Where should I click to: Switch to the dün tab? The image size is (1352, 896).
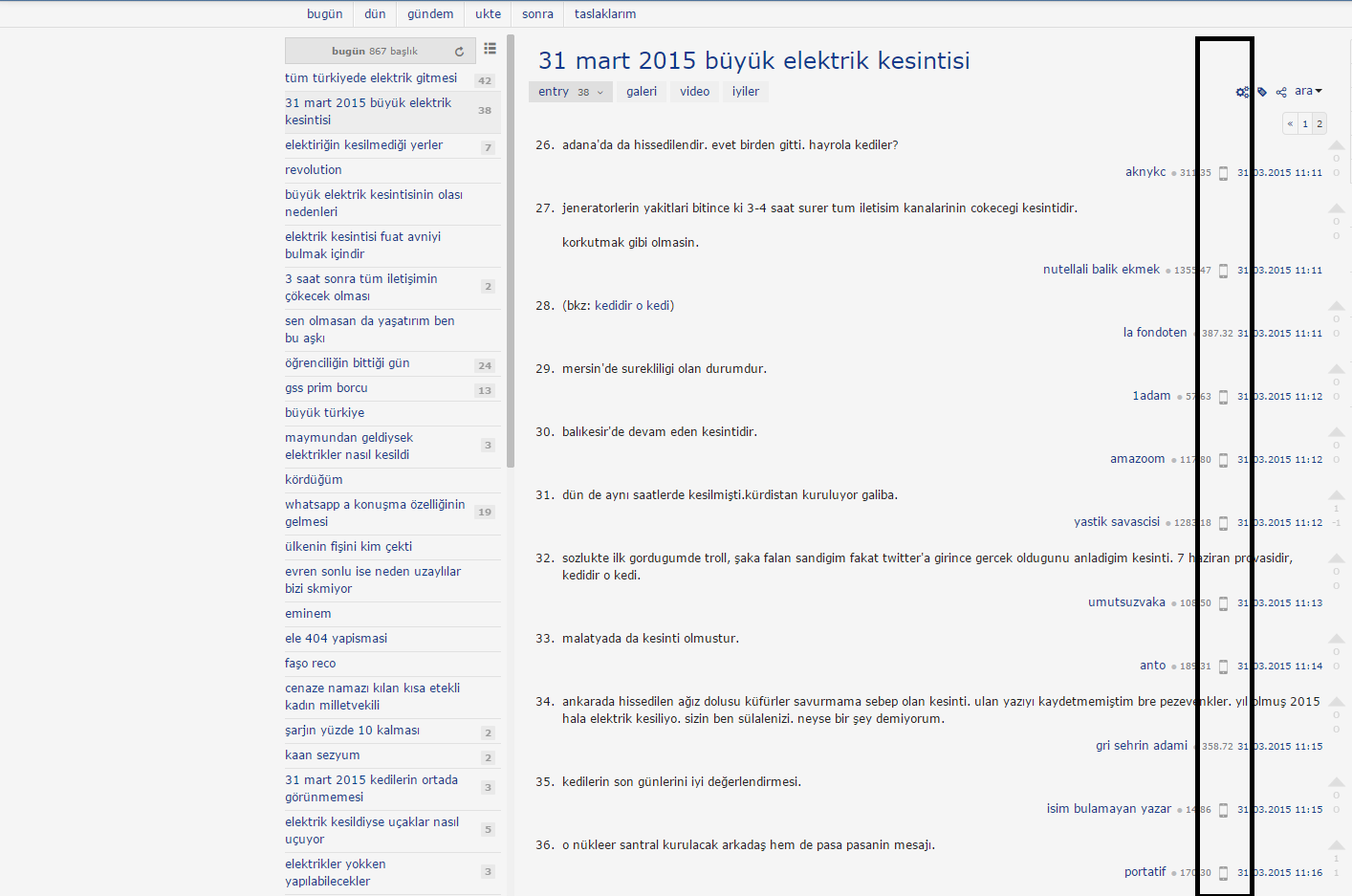[x=375, y=14]
